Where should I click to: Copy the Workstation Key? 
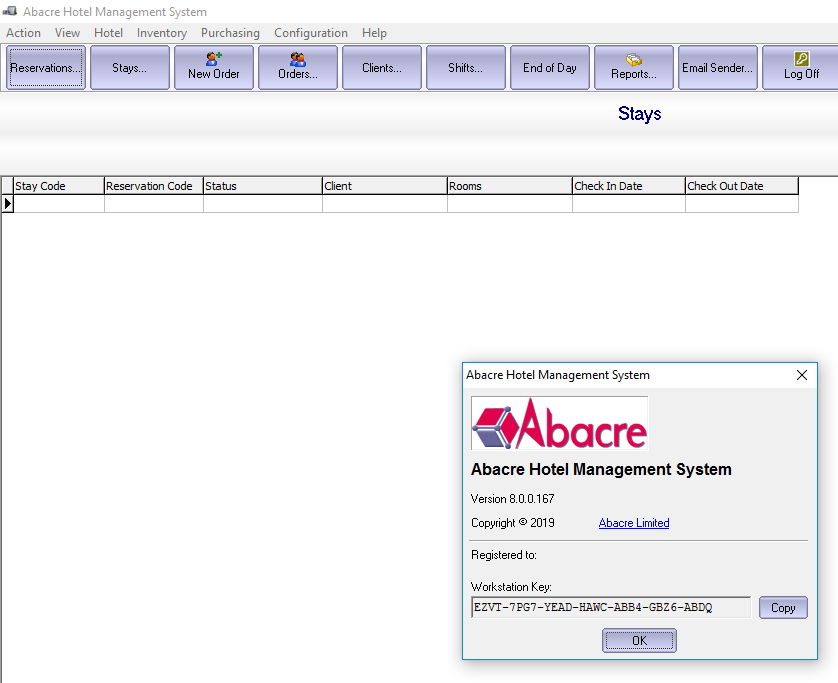[783, 607]
